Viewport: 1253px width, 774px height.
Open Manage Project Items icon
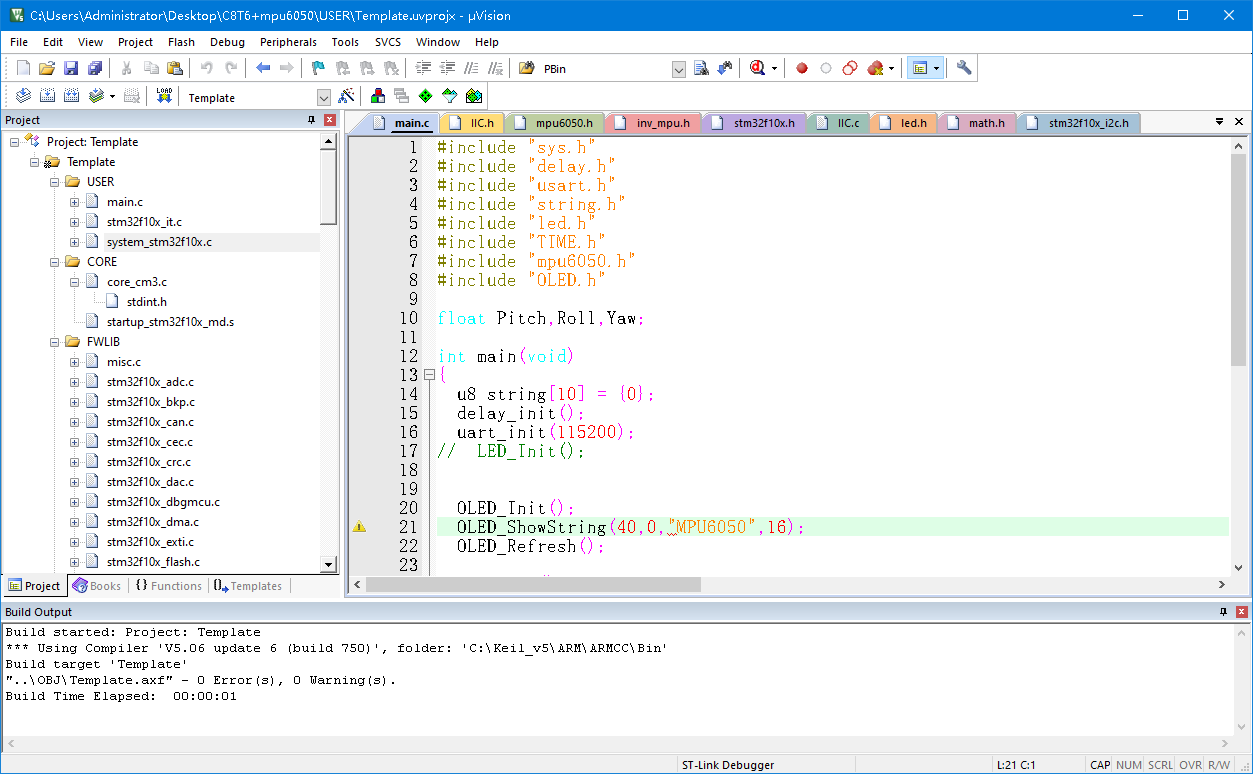[378, 96]
